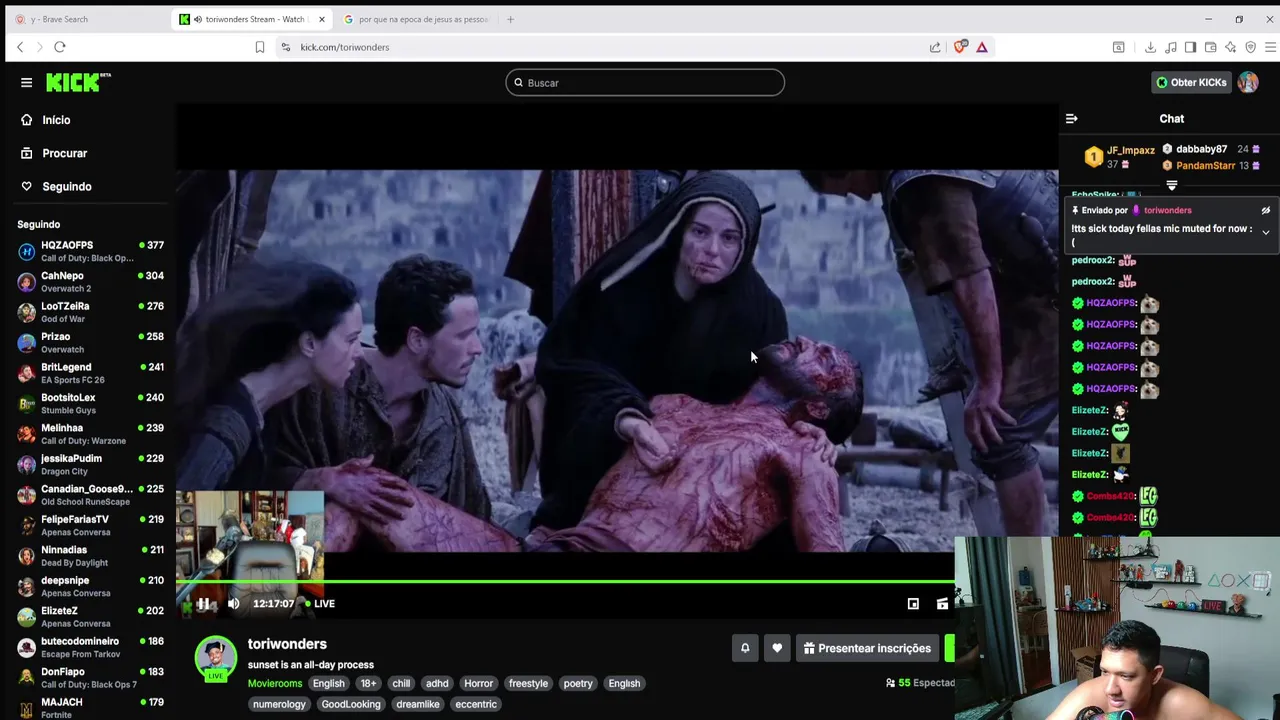Open media playlist music note icon

tap(1171, 47)
